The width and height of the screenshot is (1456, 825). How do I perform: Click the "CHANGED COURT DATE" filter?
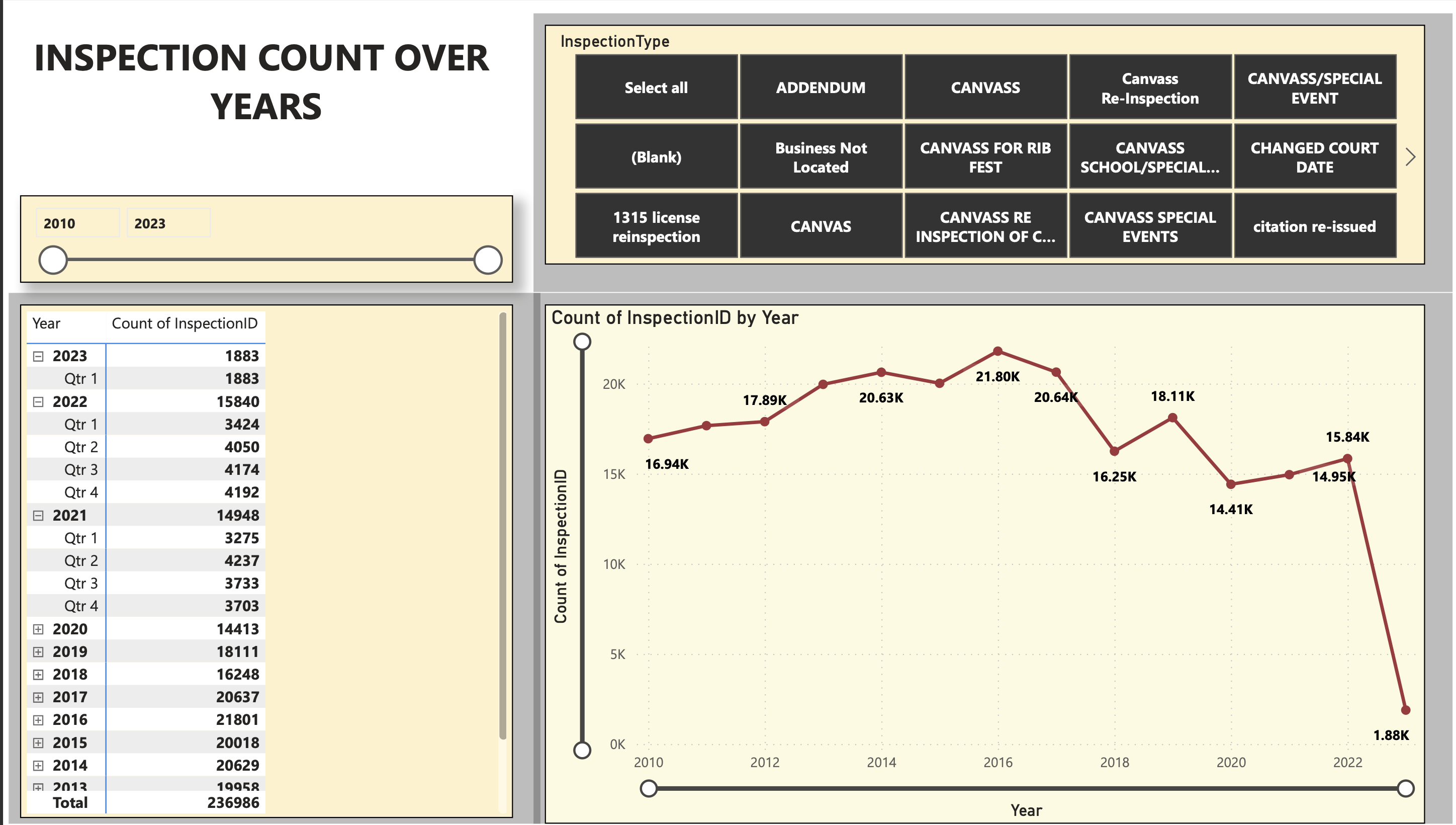tap(1314, 157)
